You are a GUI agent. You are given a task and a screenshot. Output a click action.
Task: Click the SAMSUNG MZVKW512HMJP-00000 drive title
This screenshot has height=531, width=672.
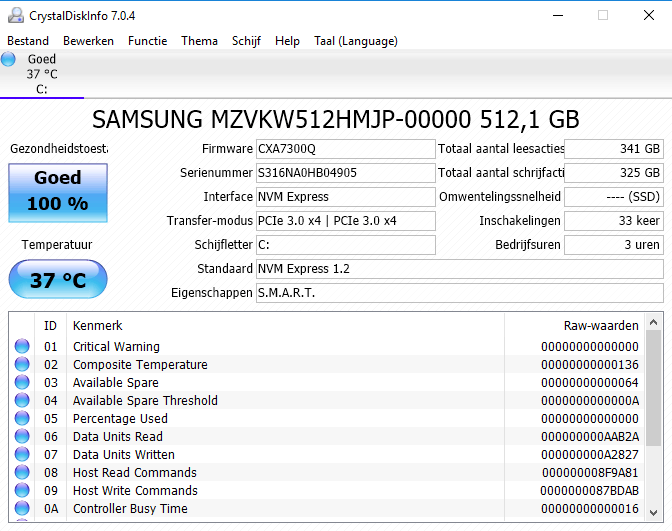click(336, 119)
